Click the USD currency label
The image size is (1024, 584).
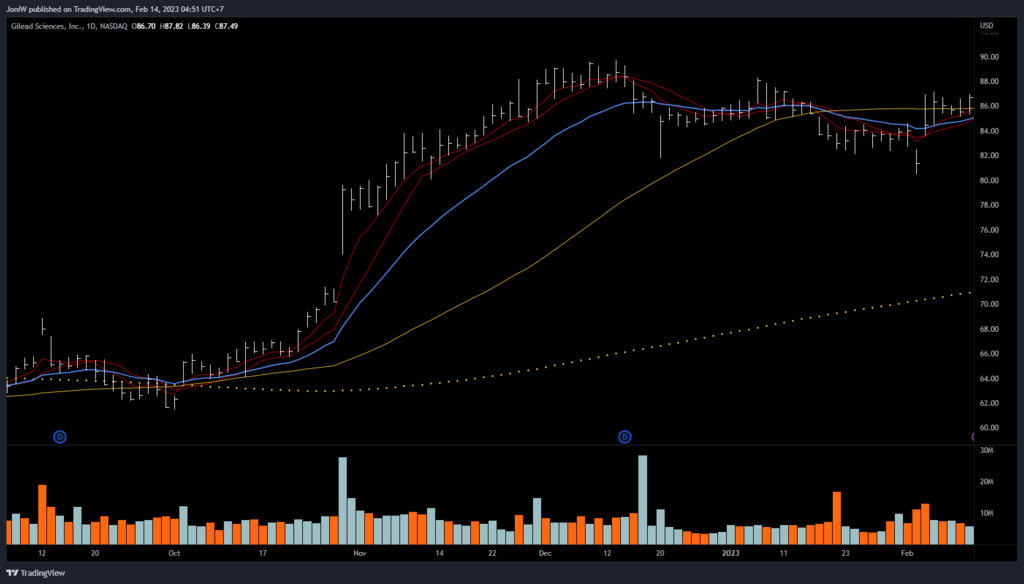click(988, 25)
